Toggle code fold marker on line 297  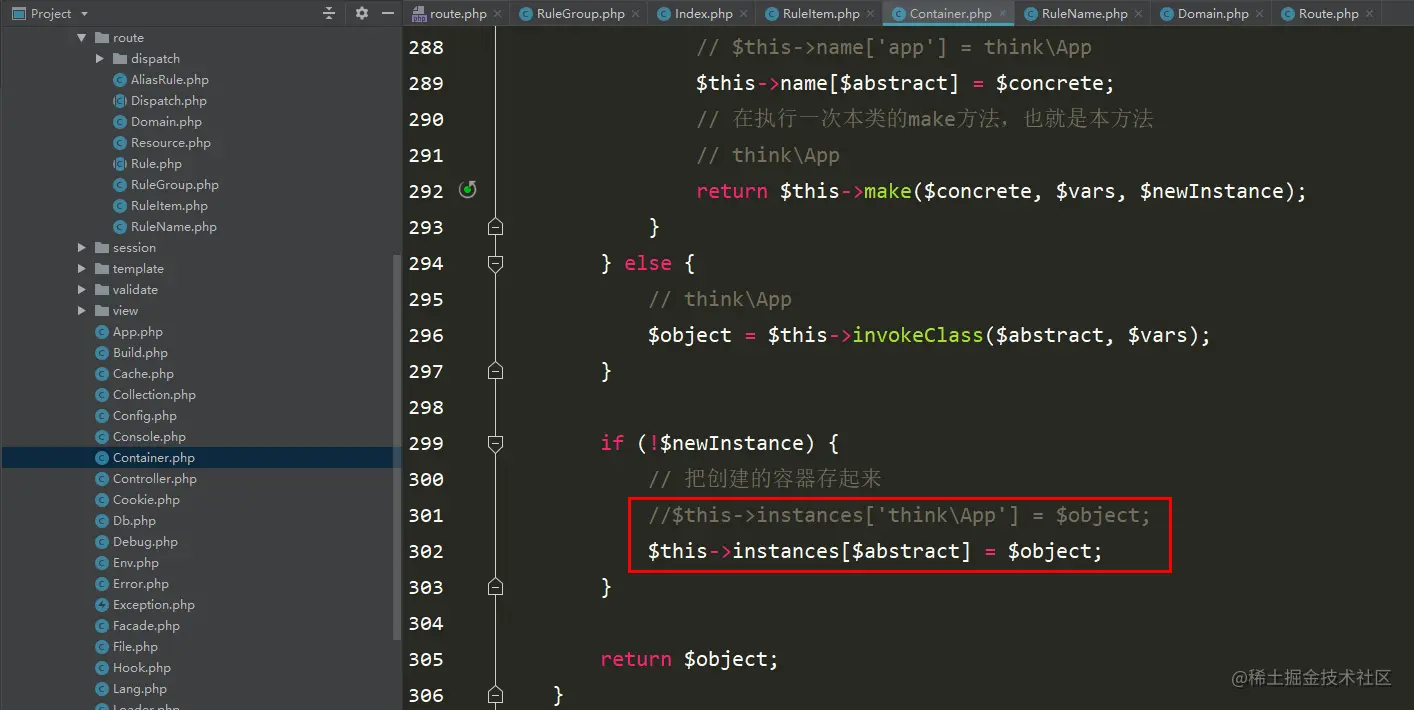(x=495, y=371)
